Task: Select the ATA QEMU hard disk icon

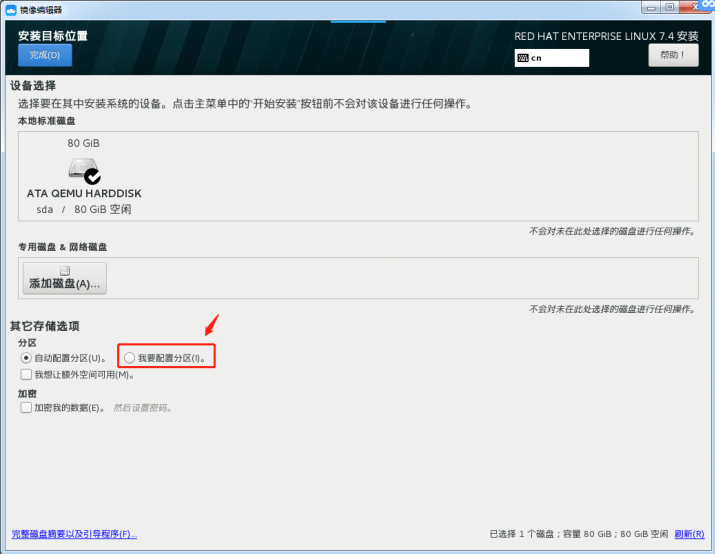Action: (84, 170)
